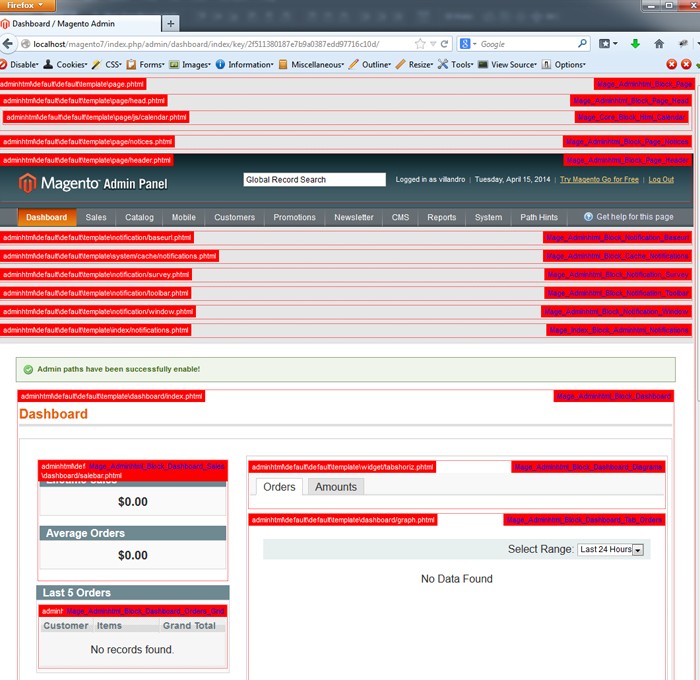700x680 pixels.
Task: Open the Customers menu
Action: coord(234,217)
